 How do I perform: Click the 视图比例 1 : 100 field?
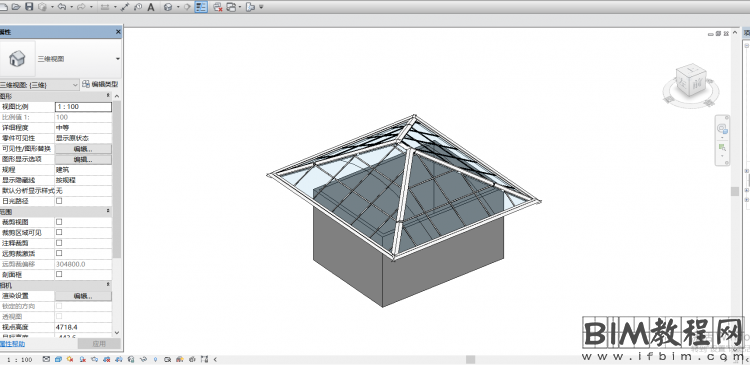coord(84,107)
